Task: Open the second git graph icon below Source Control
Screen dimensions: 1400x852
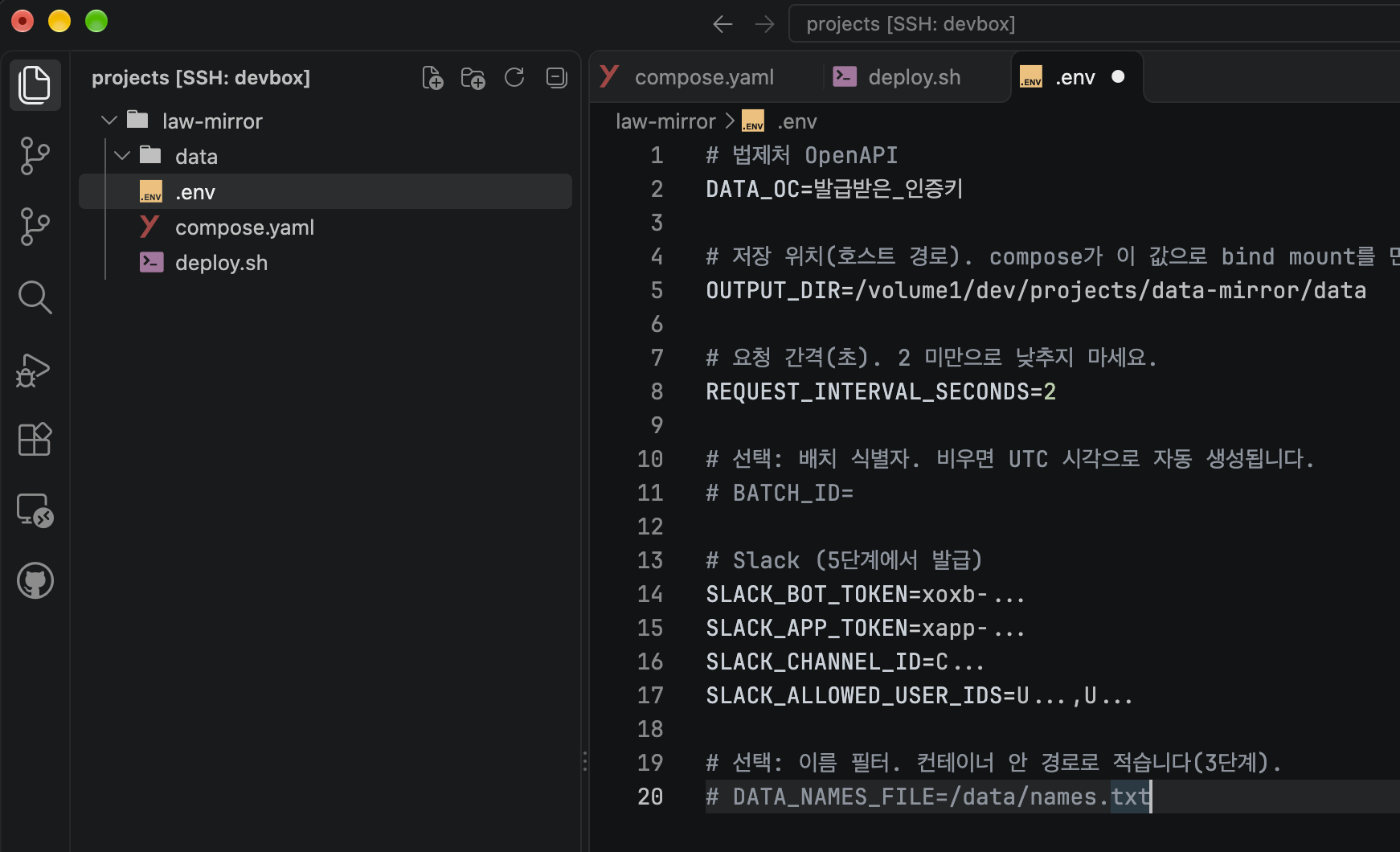Action: coord(35,227)
